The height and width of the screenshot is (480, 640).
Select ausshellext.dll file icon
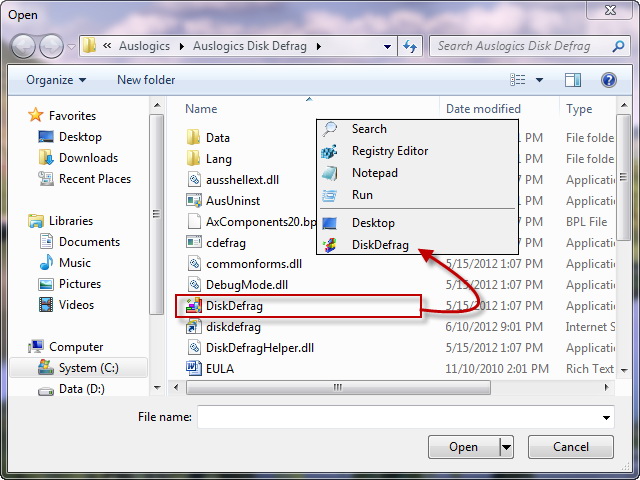click(194, 180)
